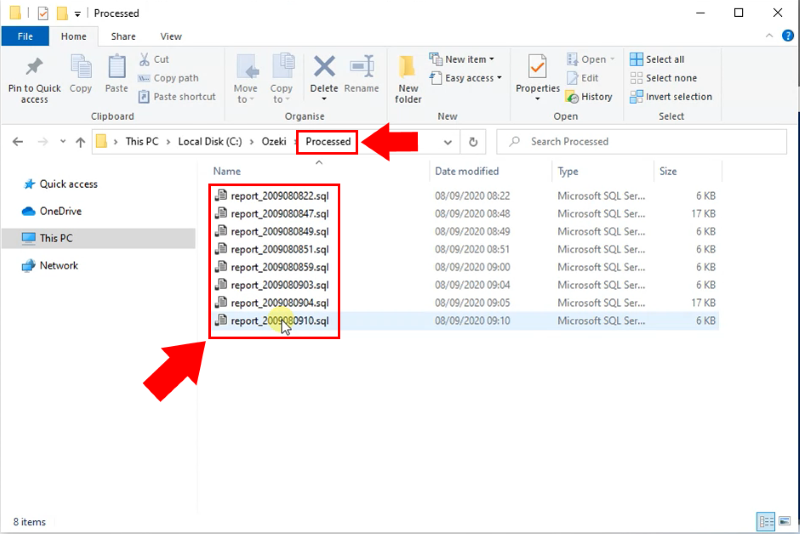This screenshot has width=800, height=534.
Task: Select file report_2009080910.sql
Action: 280,321
